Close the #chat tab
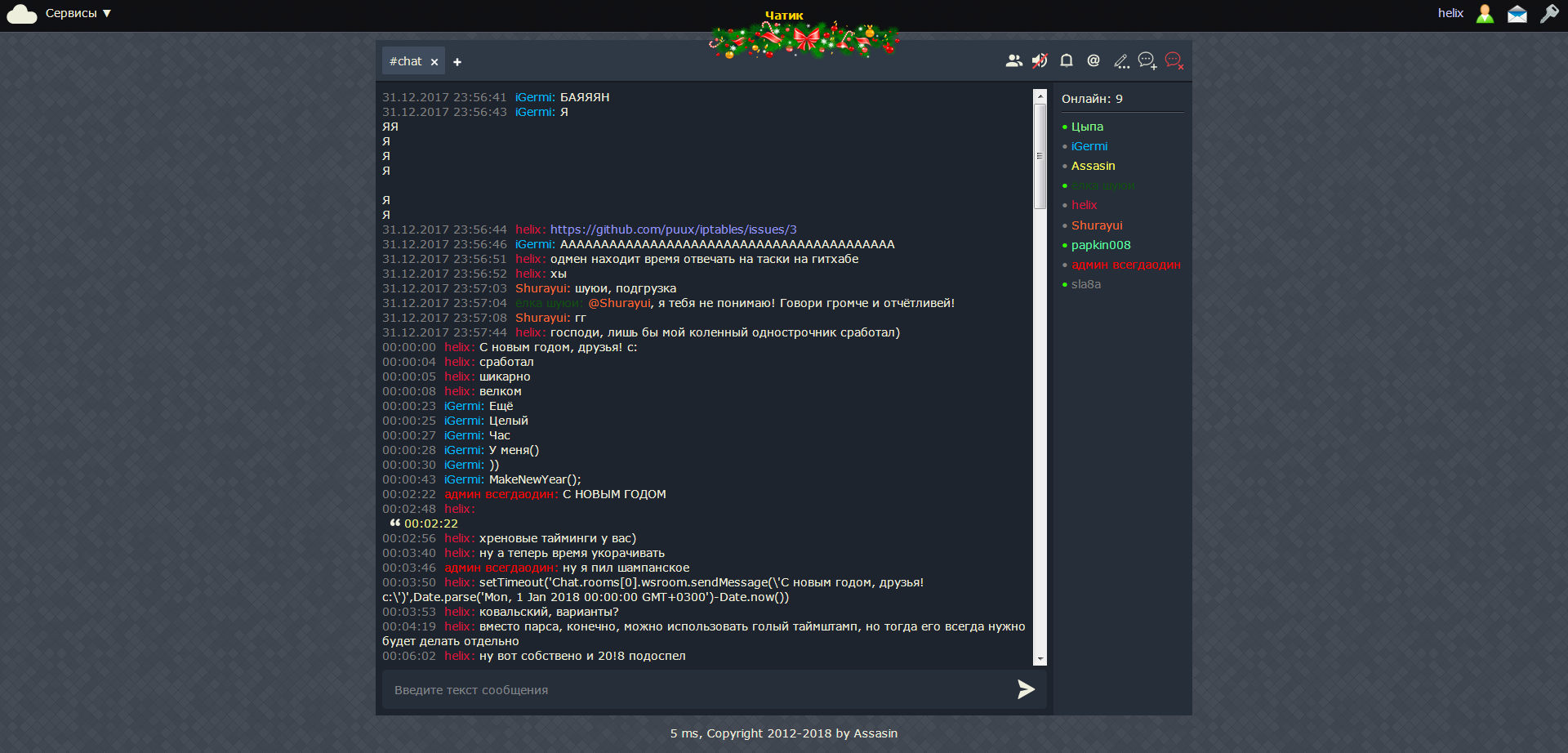The image size is (1568, 753). pyautogui.click(x=434, y=62)
